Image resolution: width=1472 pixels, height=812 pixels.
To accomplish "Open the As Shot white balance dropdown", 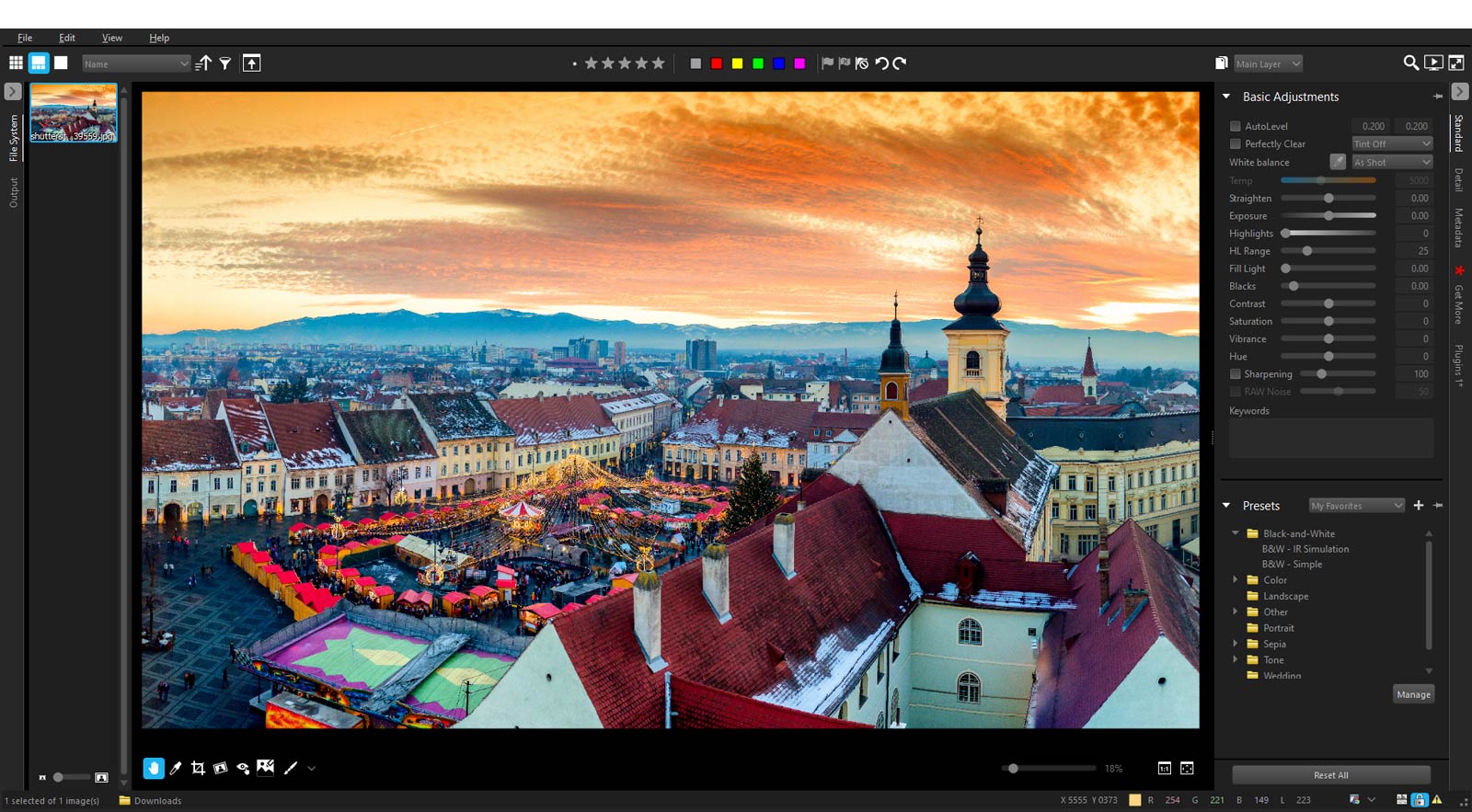I will [1392, 162].
